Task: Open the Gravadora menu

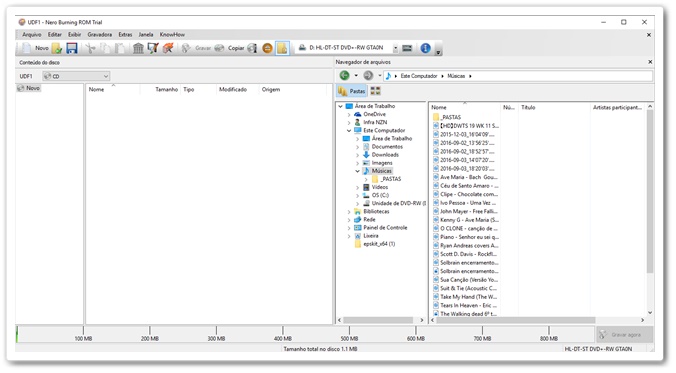Action: tap(100, 34)
